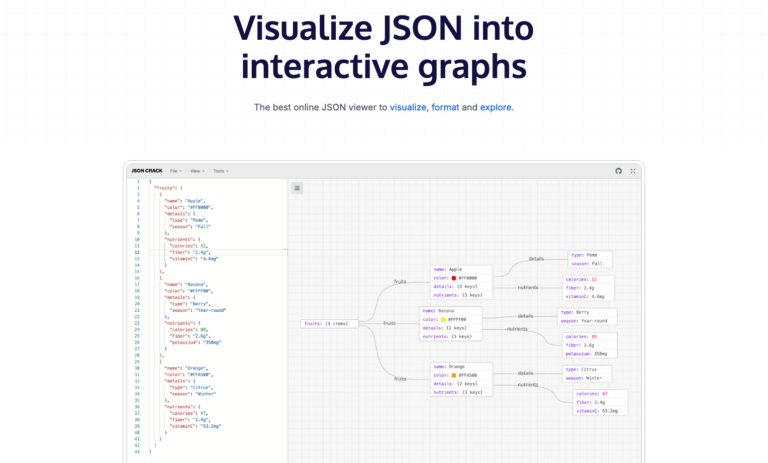
Task: Select the 'fruits: [3 items]' root node
Action: 329,323
